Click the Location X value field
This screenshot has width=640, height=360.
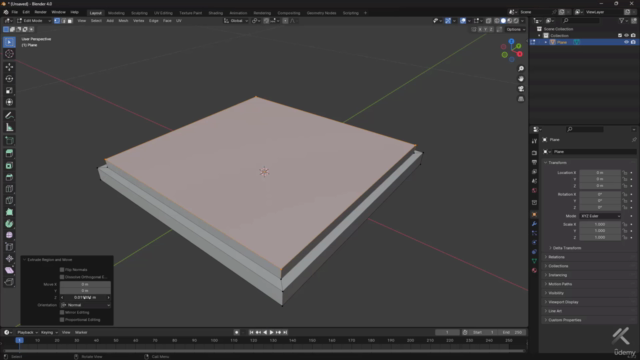pyautogui.click(x=600, y=173)
